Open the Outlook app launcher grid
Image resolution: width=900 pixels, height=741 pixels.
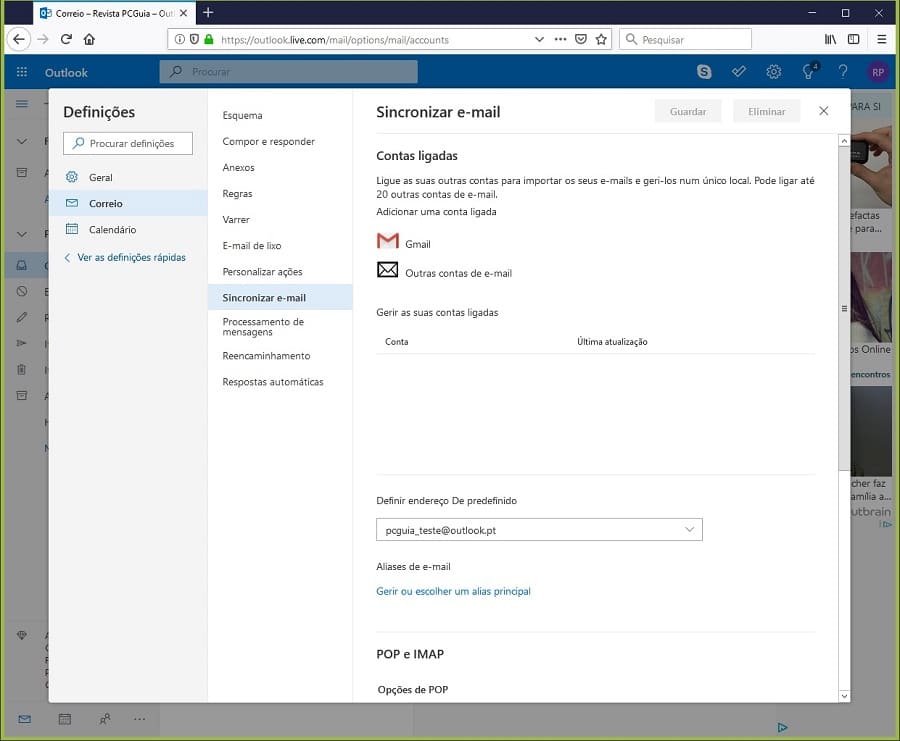coord(22,72)
